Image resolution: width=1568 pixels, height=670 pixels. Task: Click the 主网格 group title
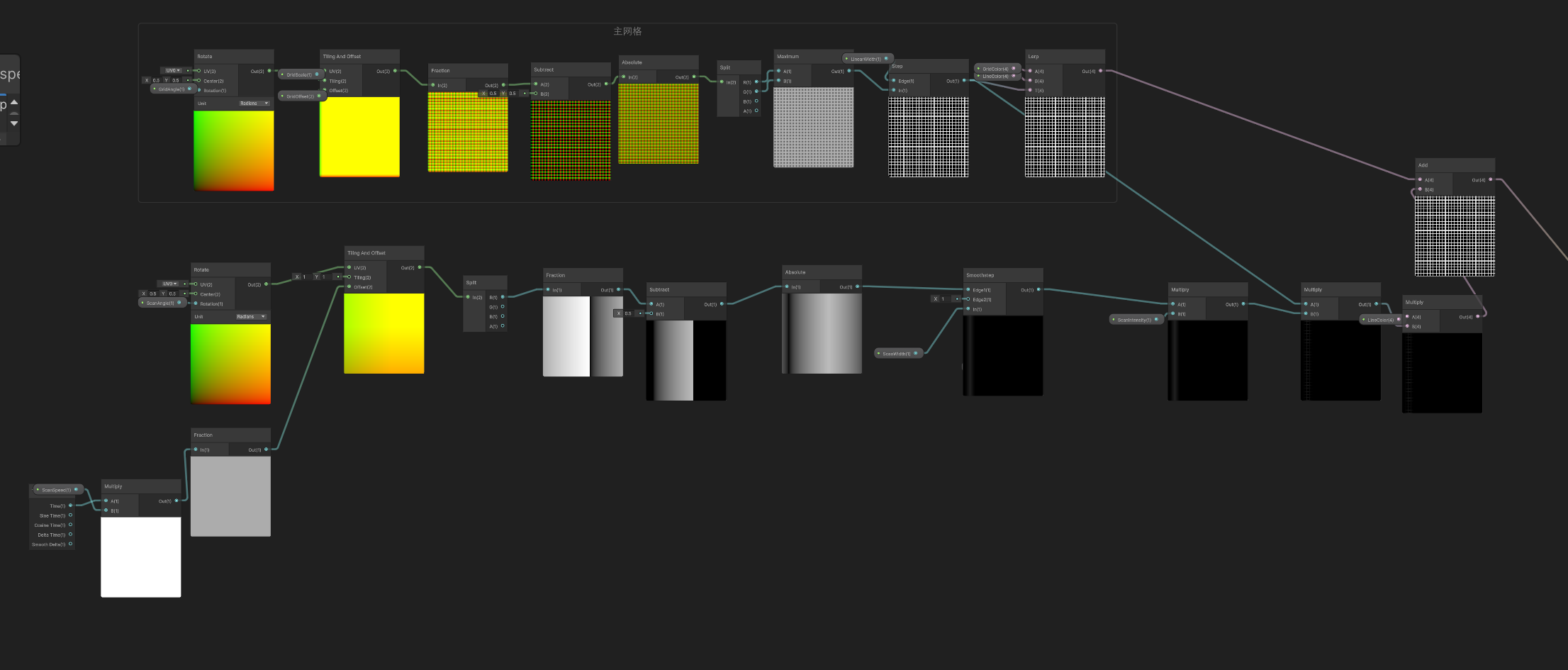[x=627, y=31]
